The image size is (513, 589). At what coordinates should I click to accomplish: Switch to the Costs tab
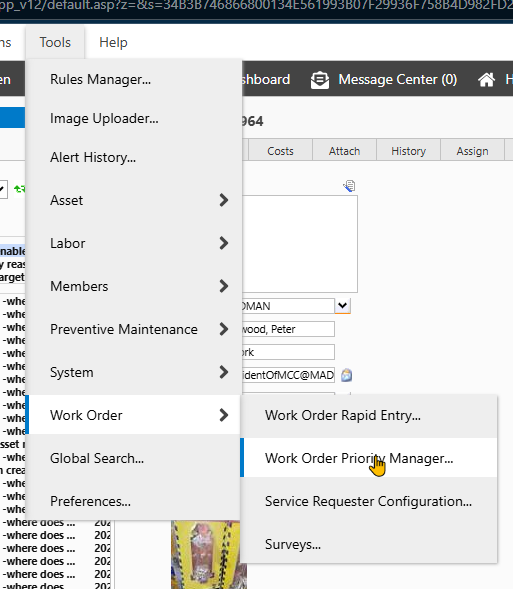coord(280,151)
